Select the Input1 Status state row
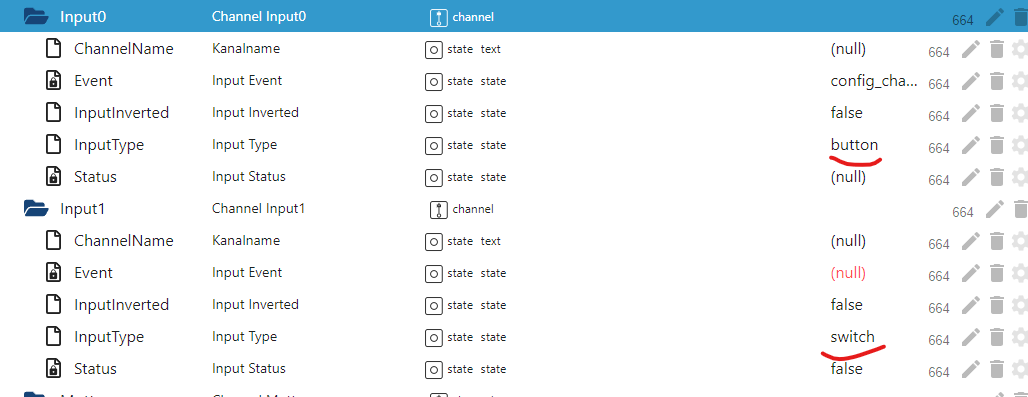 point(514,369)
